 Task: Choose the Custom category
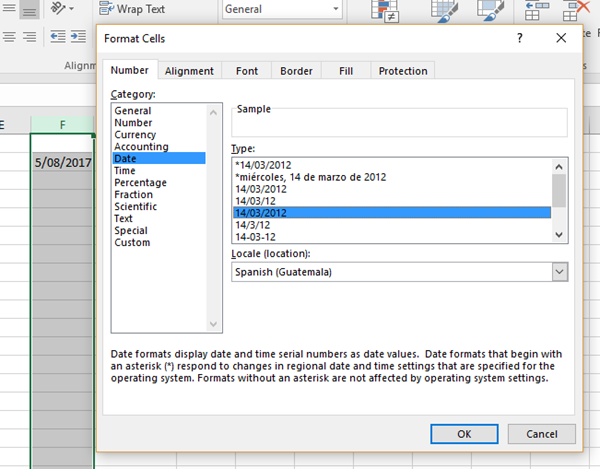[x=132, y=243]
